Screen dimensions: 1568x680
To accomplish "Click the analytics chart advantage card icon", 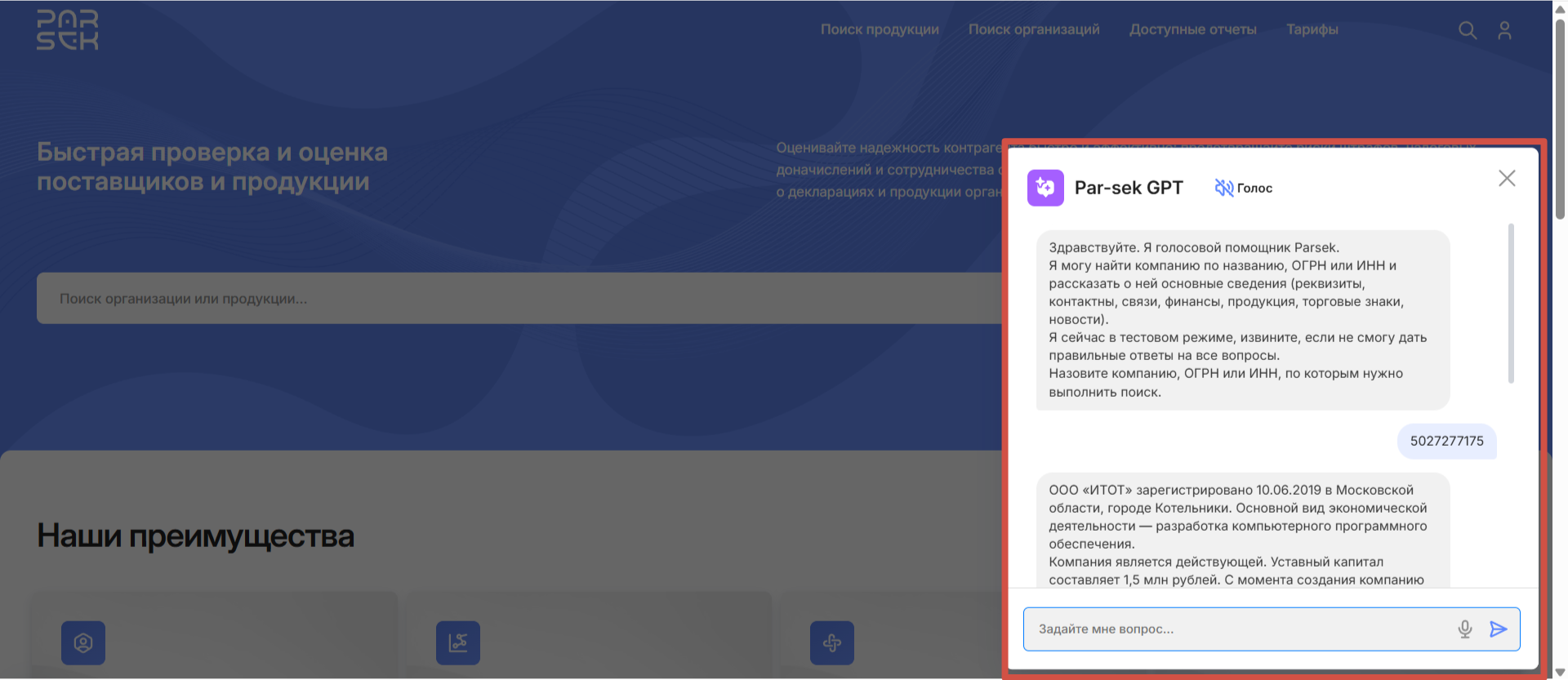I will point(458,643).
